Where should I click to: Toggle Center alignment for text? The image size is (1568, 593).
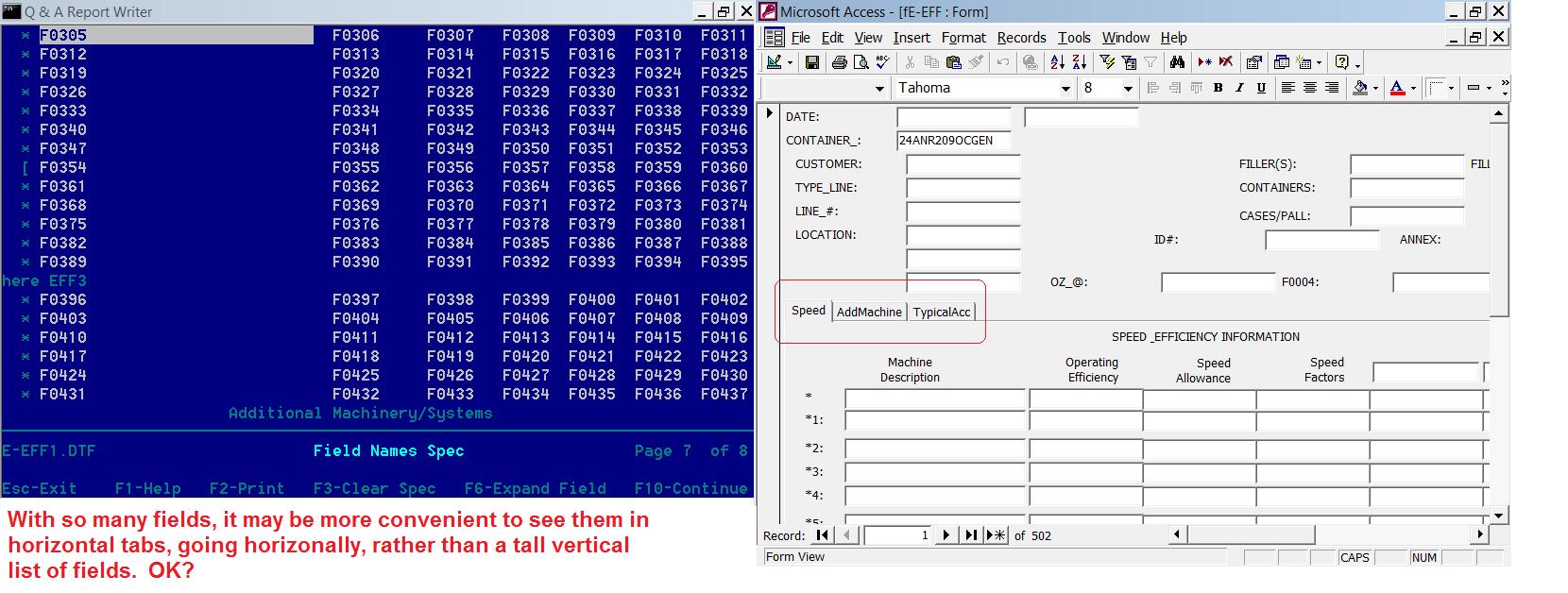(1309, 88)
